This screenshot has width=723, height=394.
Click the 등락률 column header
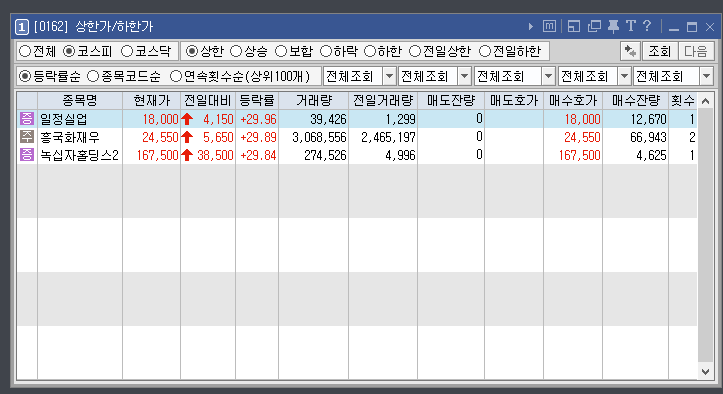pos(257,101)
